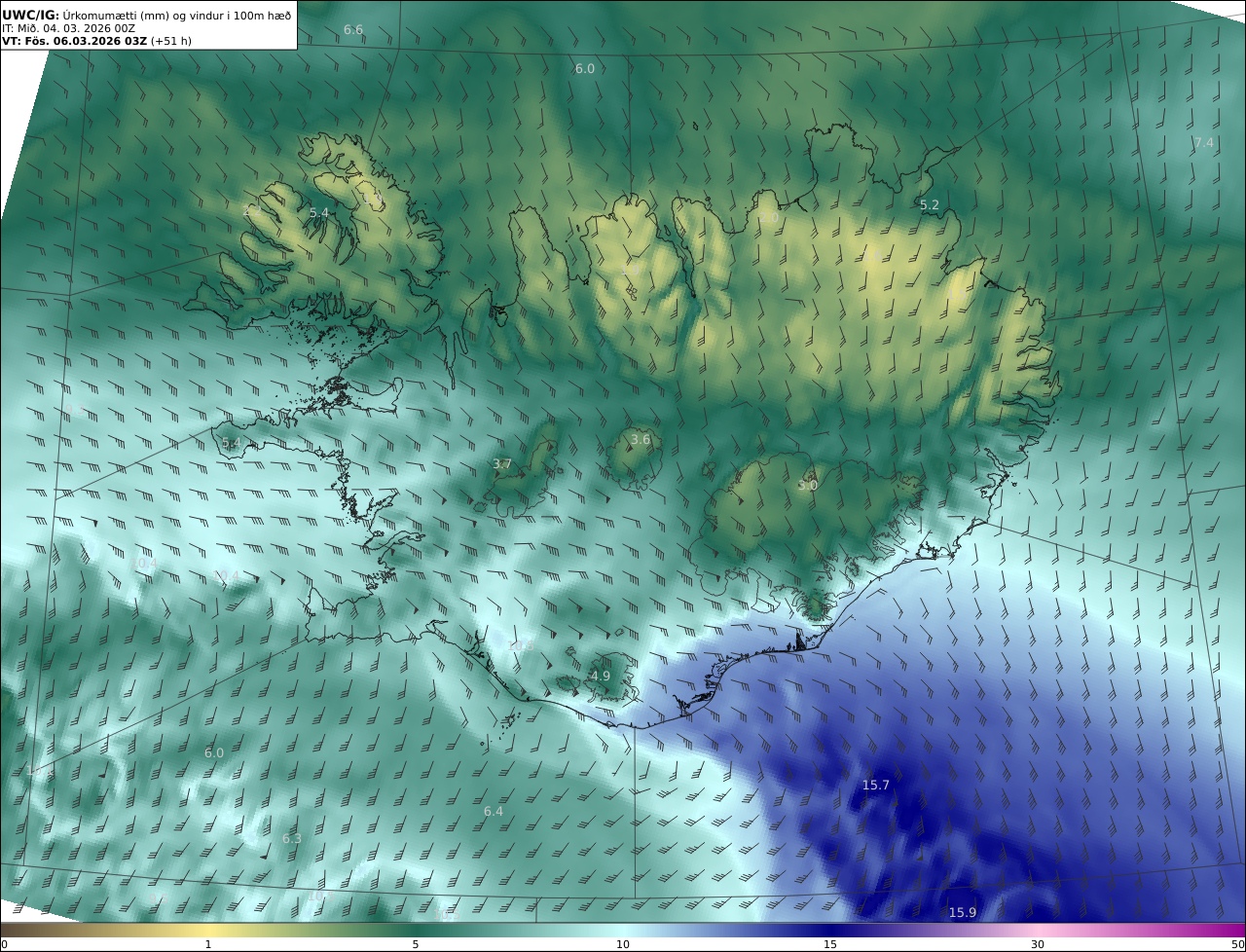Click the colorbar tick label 15
The image size is (1246, 952).
830,944
